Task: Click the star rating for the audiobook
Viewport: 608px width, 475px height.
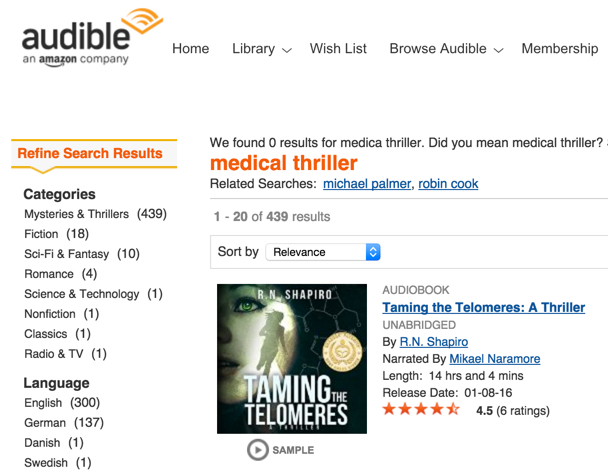Action: (421, 410)
